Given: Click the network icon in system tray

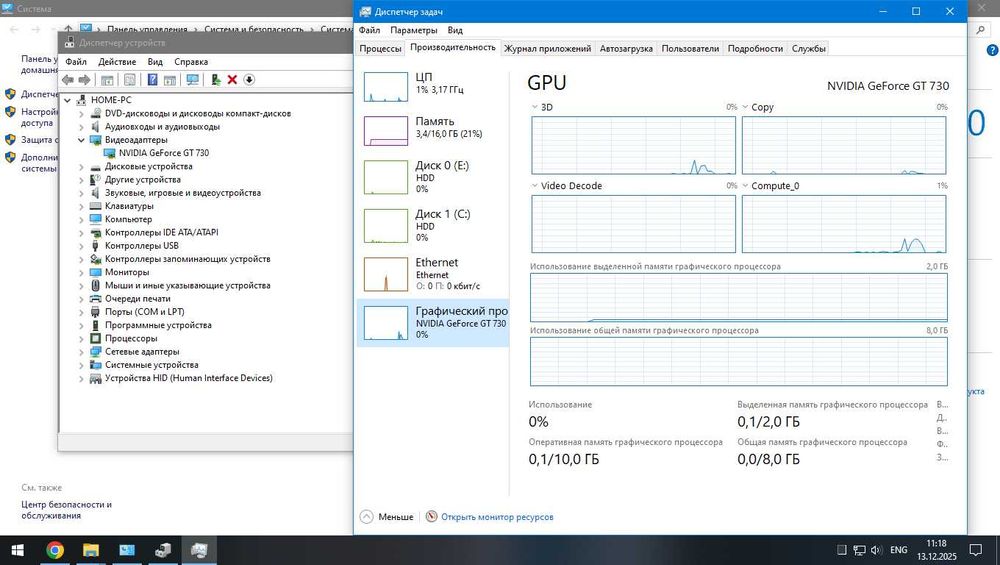Looking at the screenshot, I should coord(860,550).
